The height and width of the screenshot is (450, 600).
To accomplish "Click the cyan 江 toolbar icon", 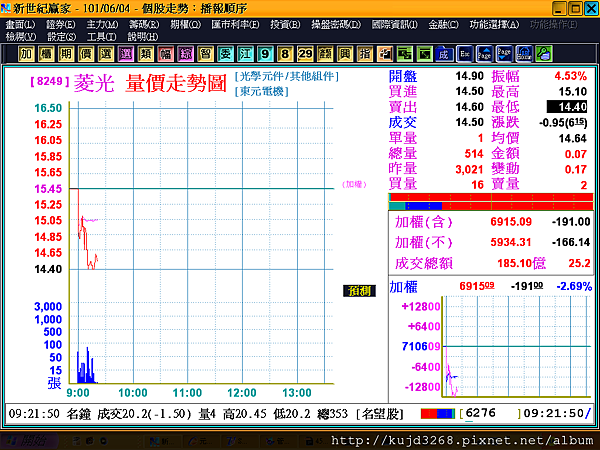I will (x=245, y=54).
